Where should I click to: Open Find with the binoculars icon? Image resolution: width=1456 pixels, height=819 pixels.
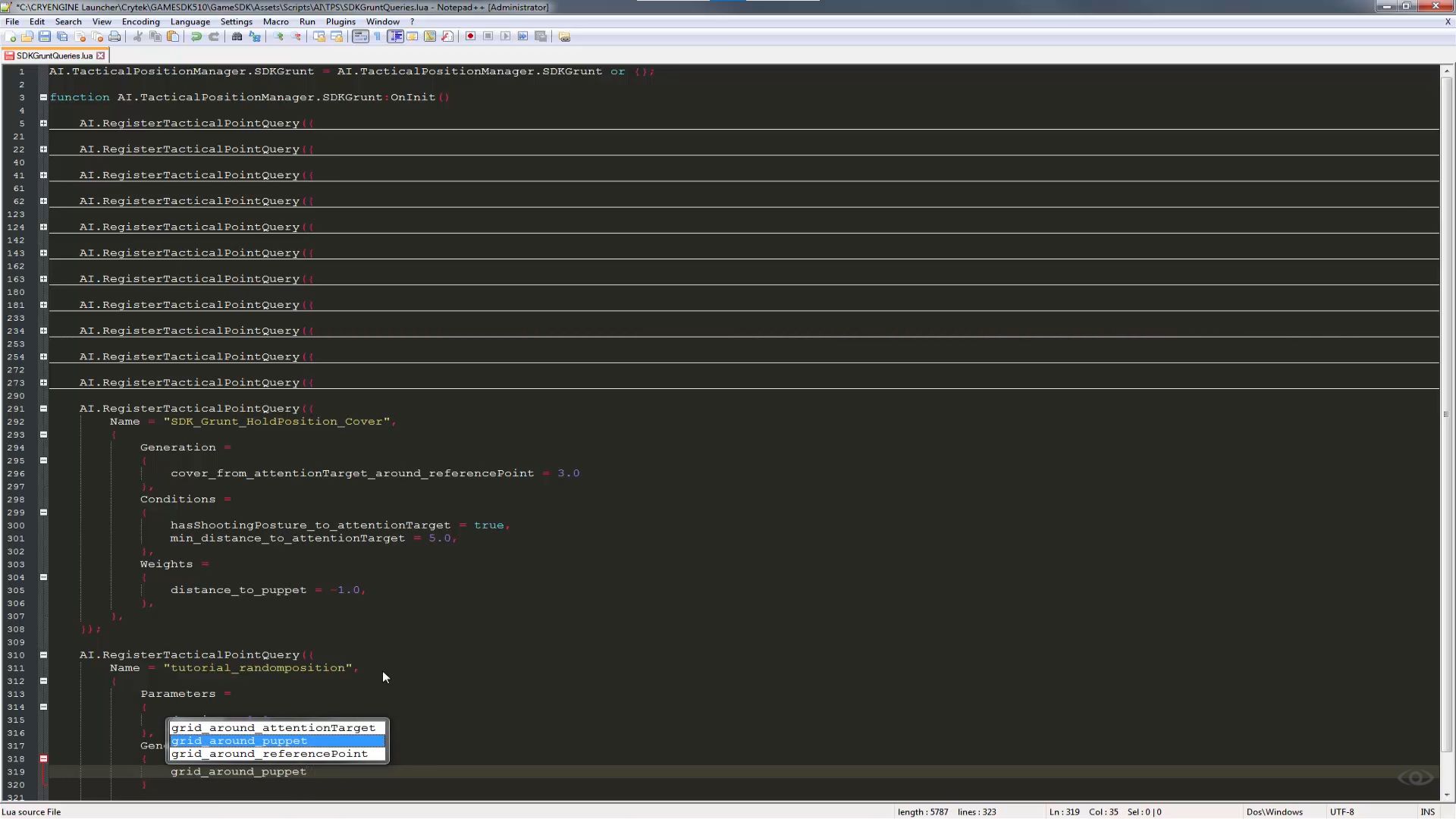click(237, 36)
